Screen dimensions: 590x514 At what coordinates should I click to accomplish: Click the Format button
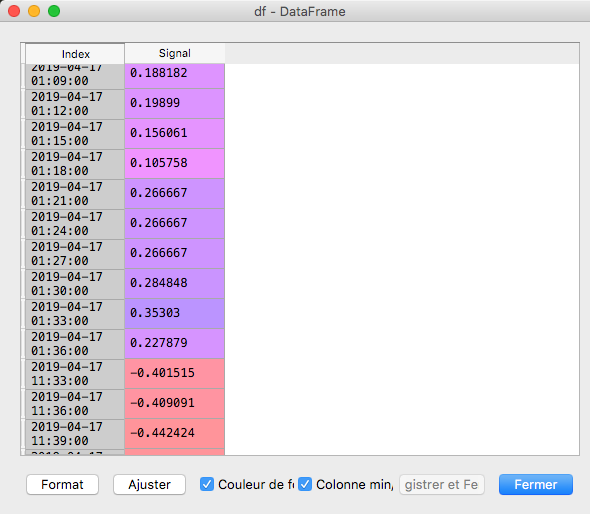(62, 484)
